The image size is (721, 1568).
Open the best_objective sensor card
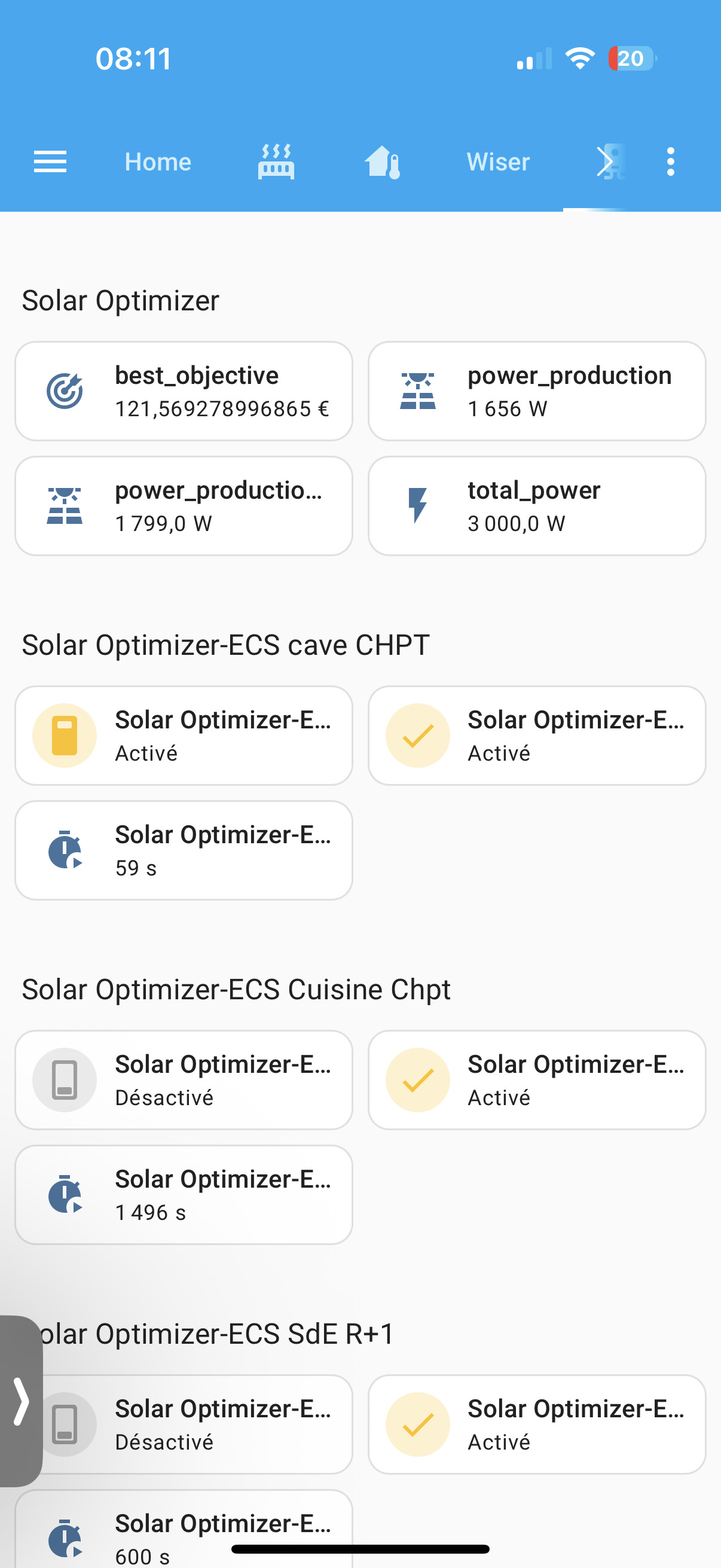(184, 391)
